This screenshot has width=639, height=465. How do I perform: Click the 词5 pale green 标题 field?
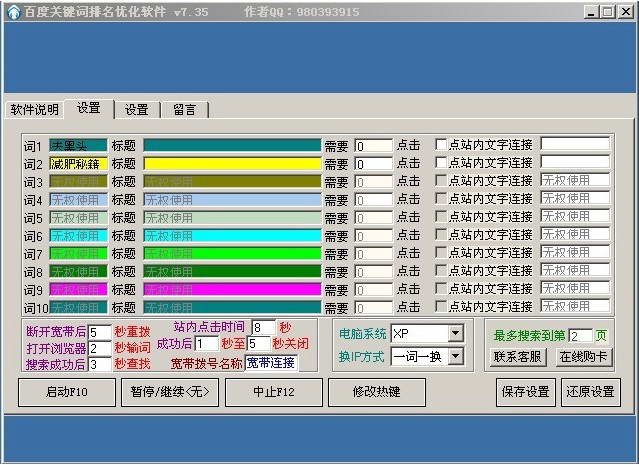(x=232, y=217)
